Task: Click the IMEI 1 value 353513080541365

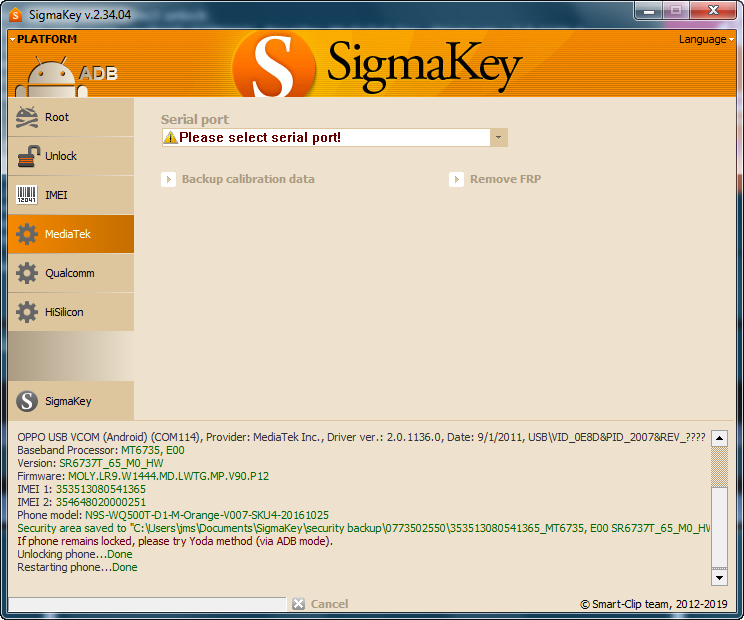Action: pos(101,489)
